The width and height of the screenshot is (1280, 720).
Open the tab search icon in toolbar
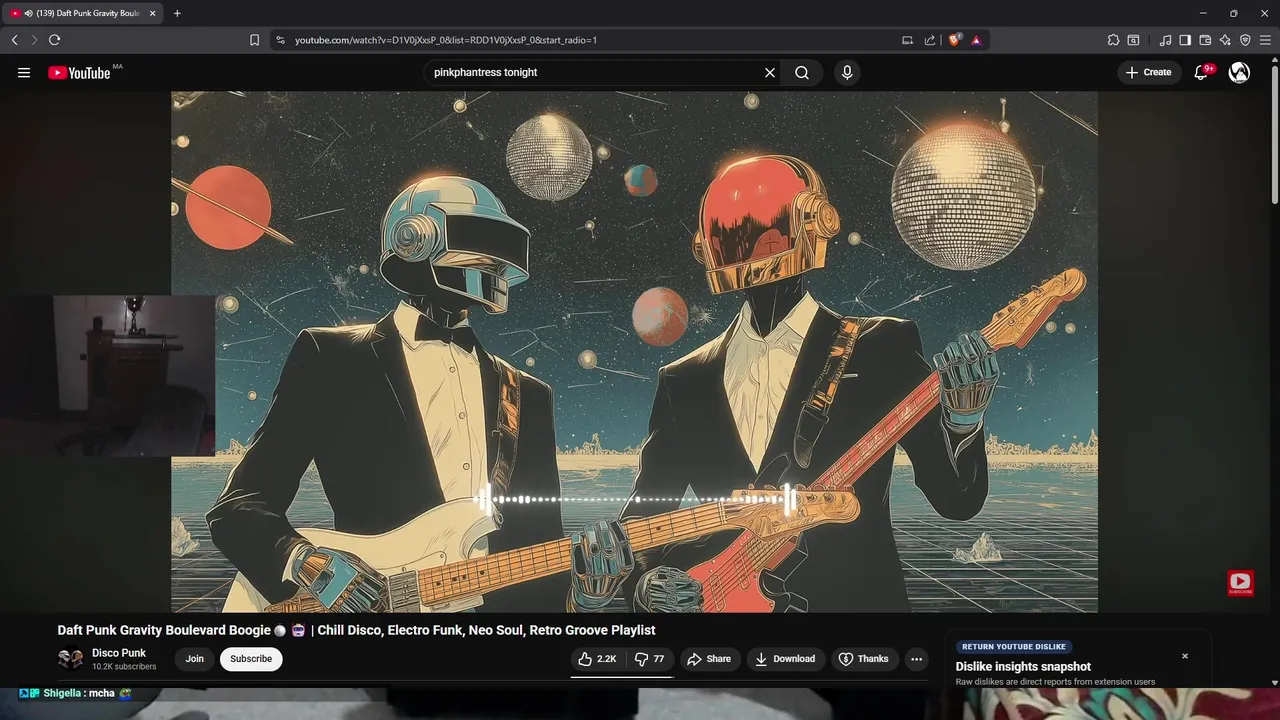(x=1133, y=40)
